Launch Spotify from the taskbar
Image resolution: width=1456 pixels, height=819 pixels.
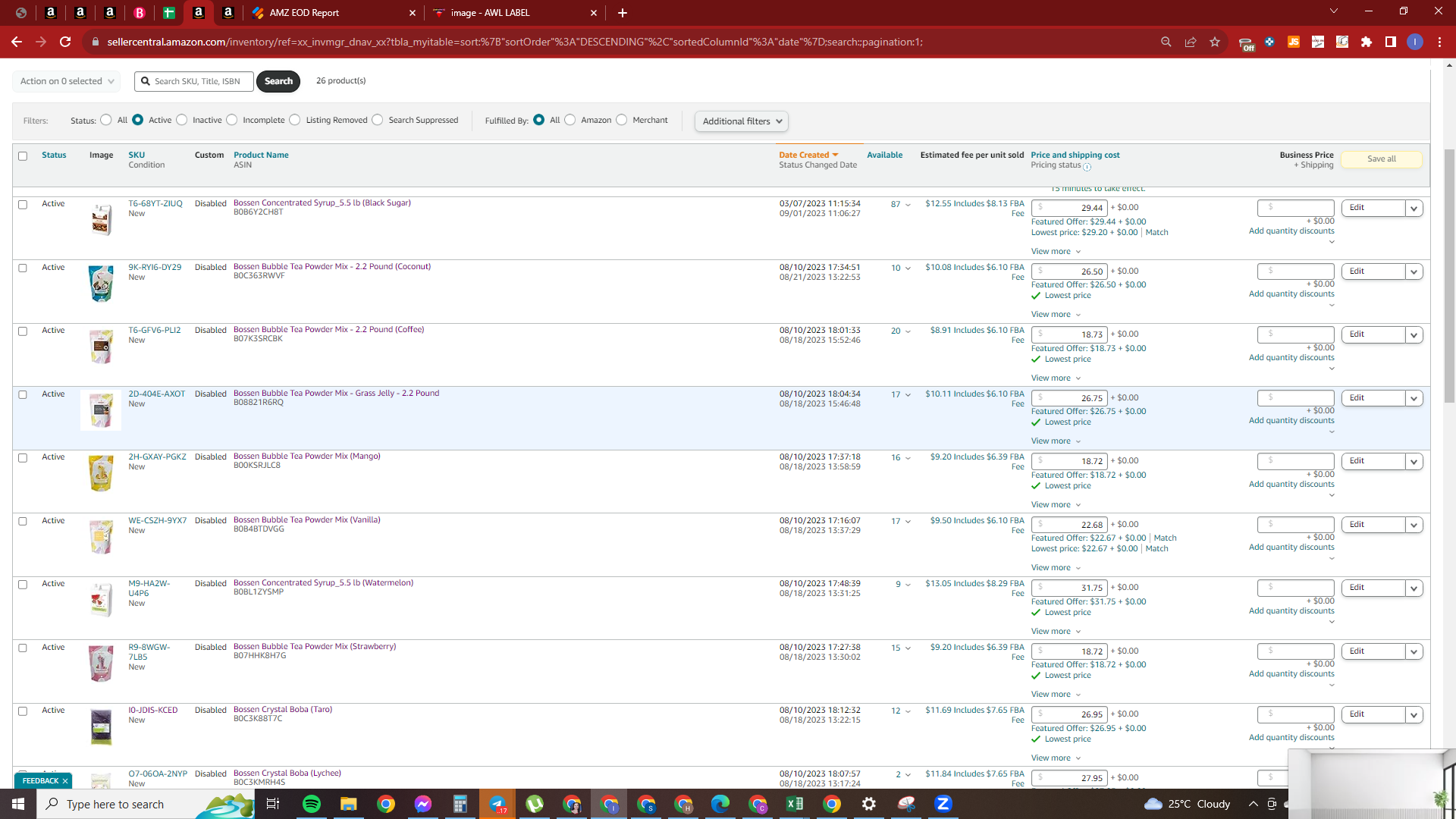pyautogui.click(x=312, y=804)
